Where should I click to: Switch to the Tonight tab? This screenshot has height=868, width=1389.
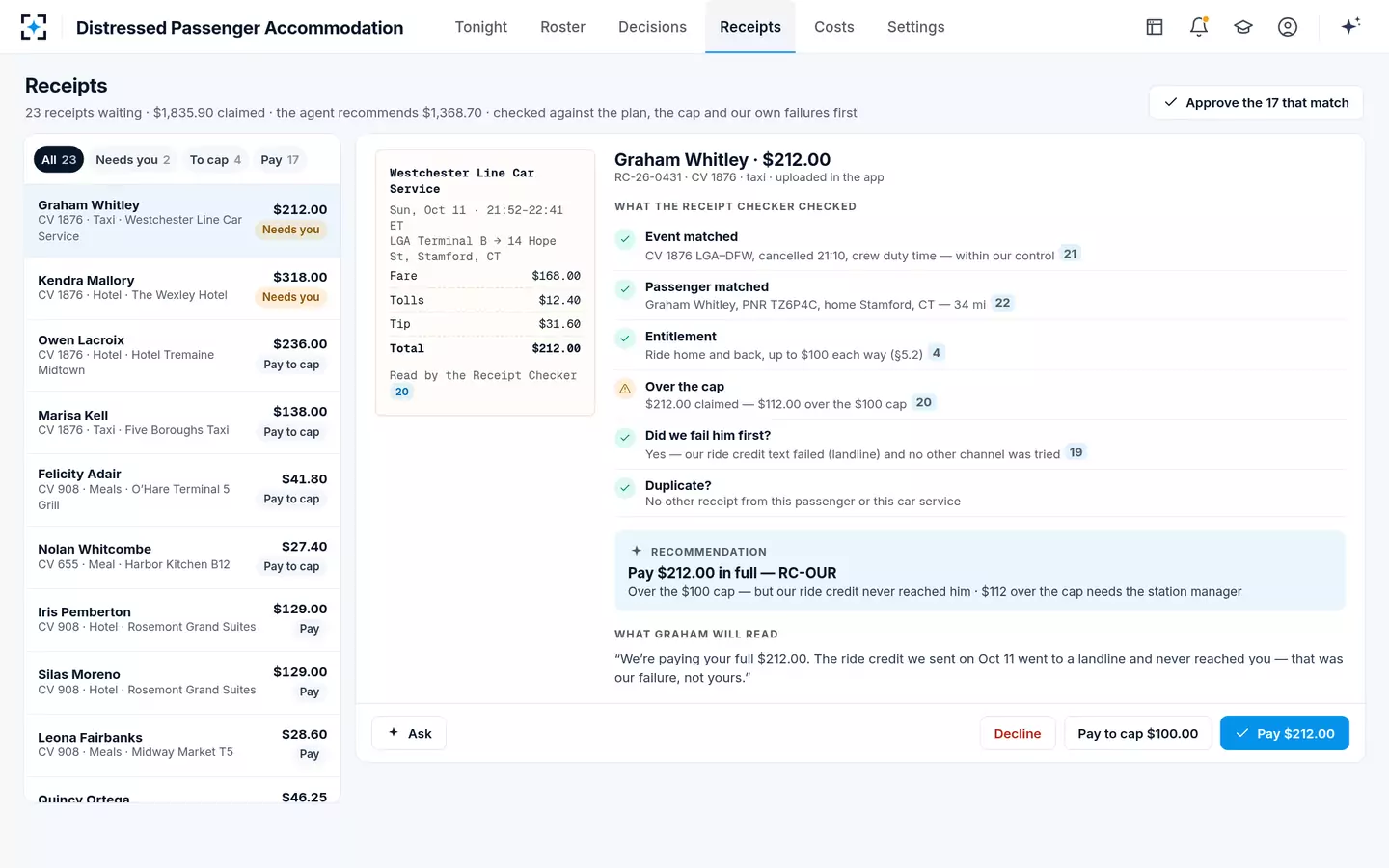click(481, 27)
